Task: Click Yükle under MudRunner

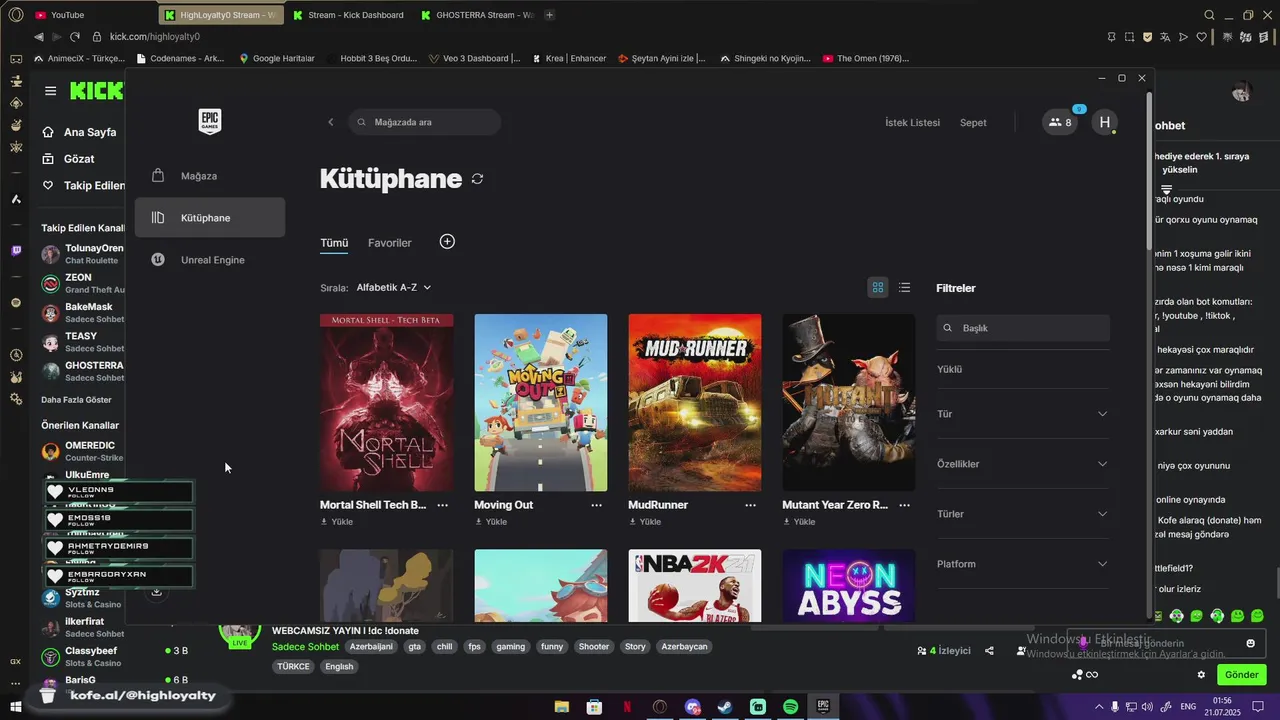Action: [645, 522]
